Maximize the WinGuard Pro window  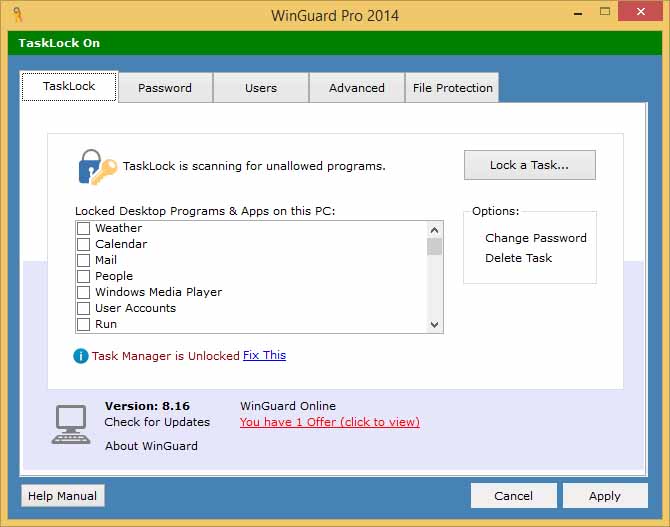click(605, 12)
